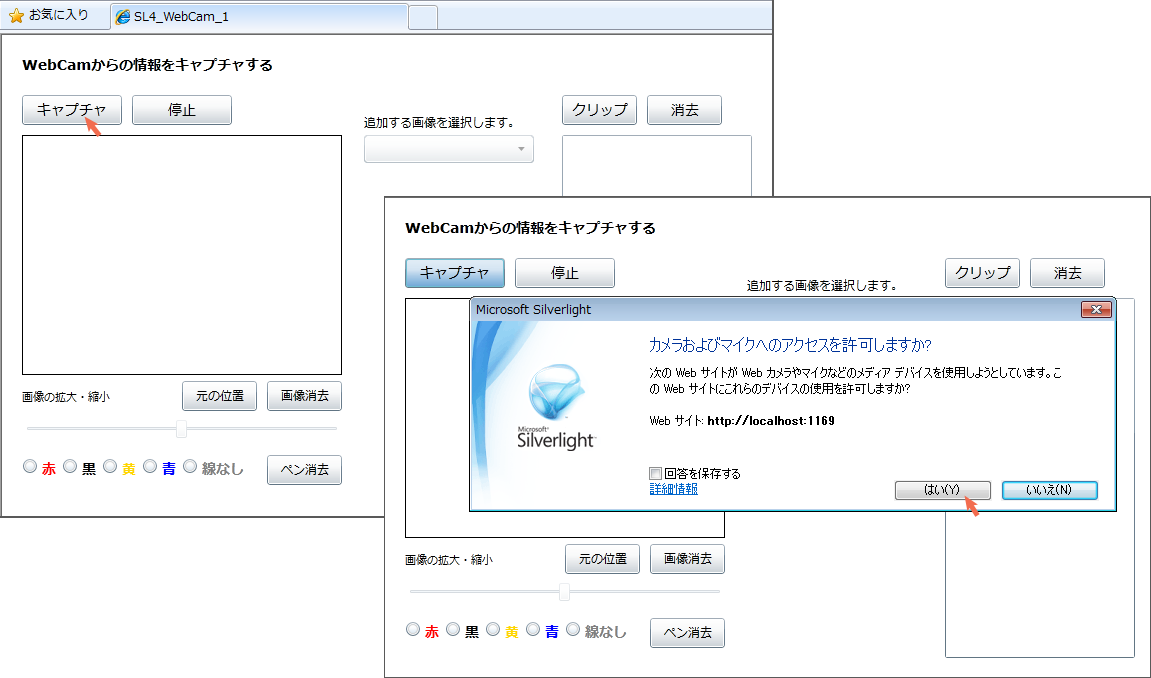Click 消去 button in the back window
1151x678 pixels.
pos(684,110)
